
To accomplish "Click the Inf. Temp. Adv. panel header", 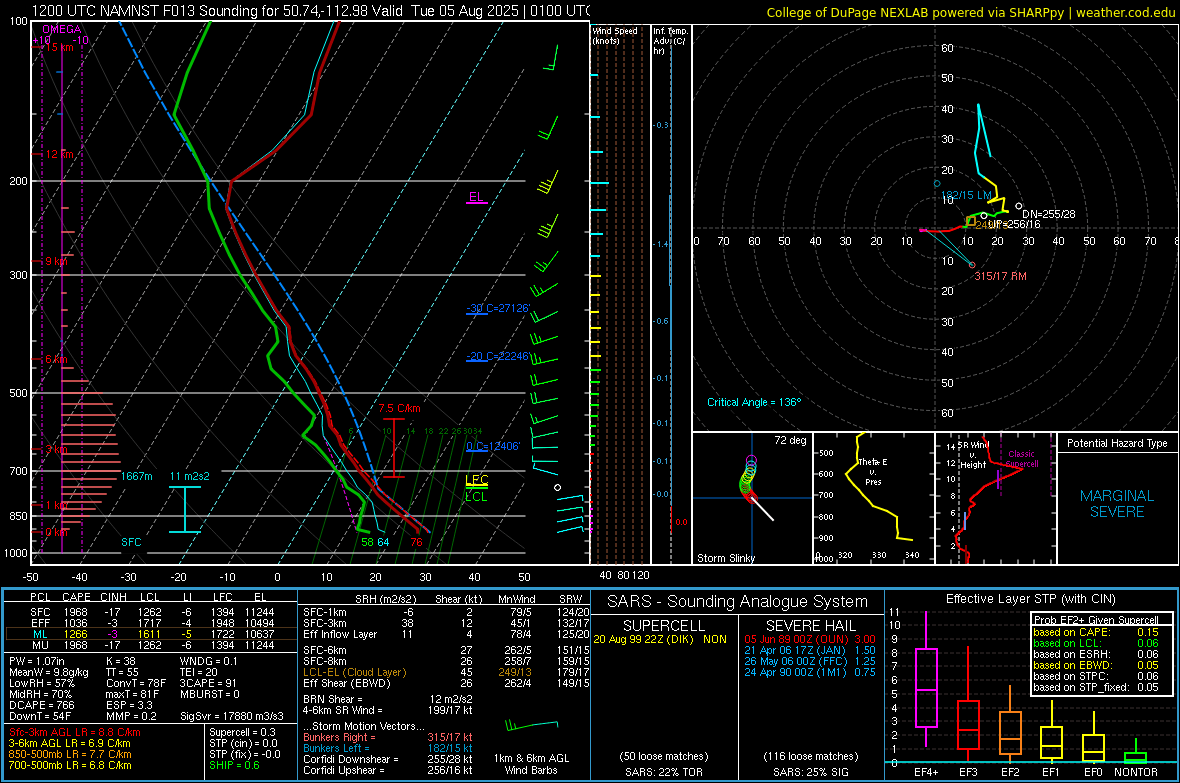I will point(670,41).
